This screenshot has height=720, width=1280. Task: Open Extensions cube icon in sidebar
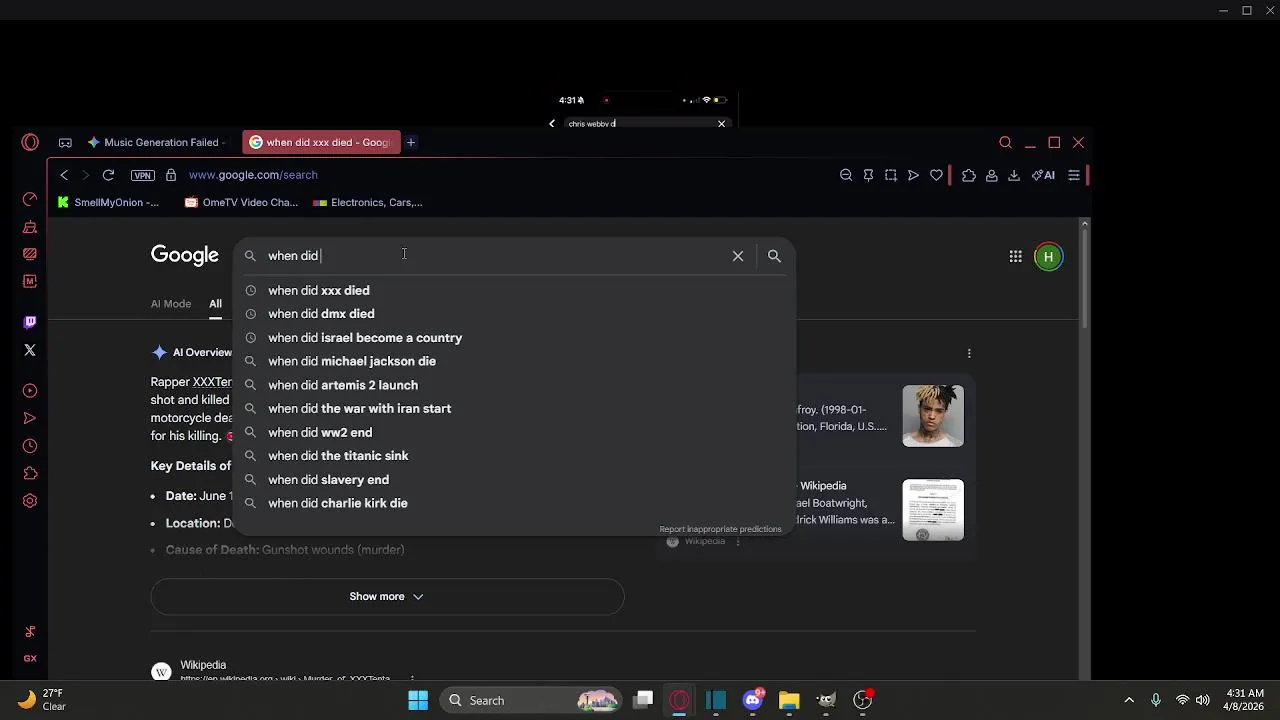(x=30, y=473)
